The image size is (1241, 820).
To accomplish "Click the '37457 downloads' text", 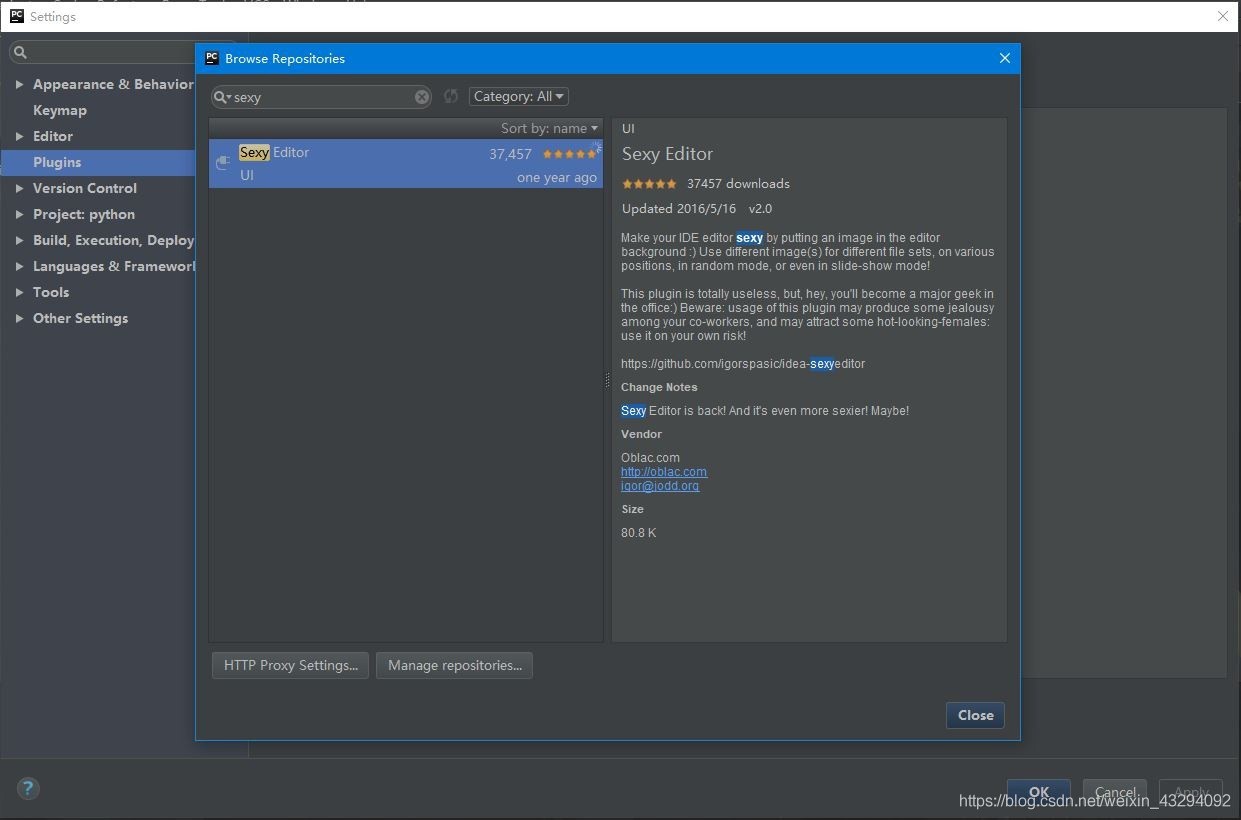I will tap(738, 184).
